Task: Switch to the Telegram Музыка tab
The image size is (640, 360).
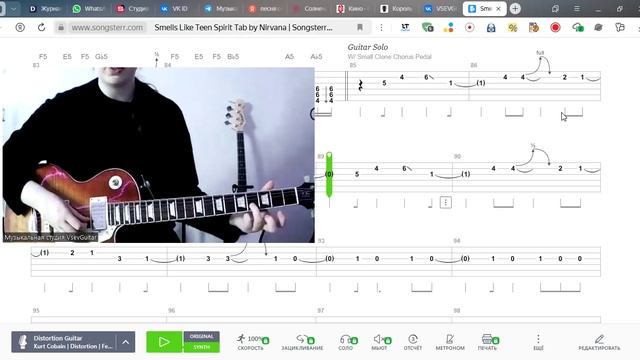Action: point(220,9)
